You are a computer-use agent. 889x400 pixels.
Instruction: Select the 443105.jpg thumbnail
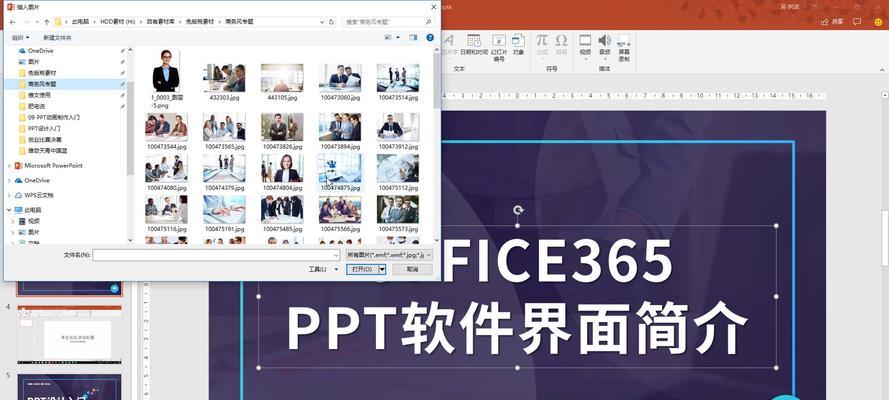[282, 78]
